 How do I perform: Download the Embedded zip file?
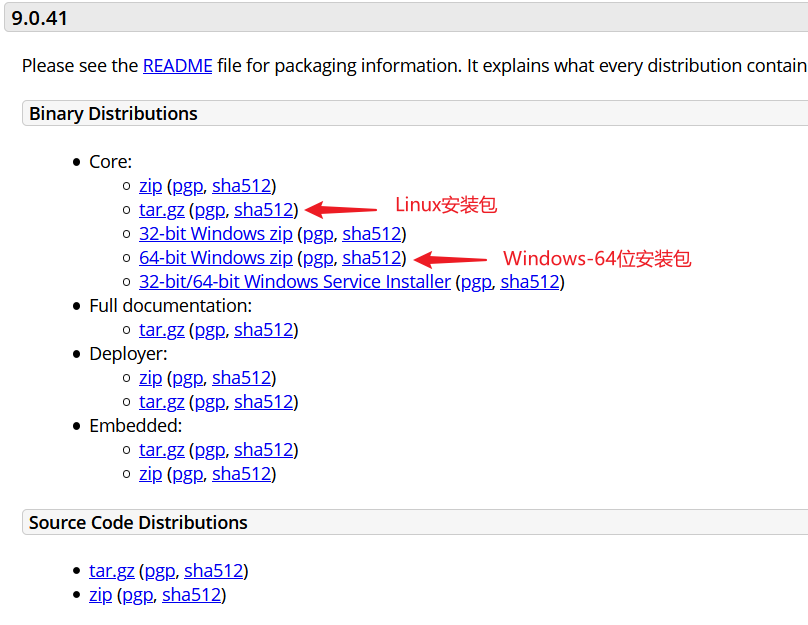coord(150,474)
